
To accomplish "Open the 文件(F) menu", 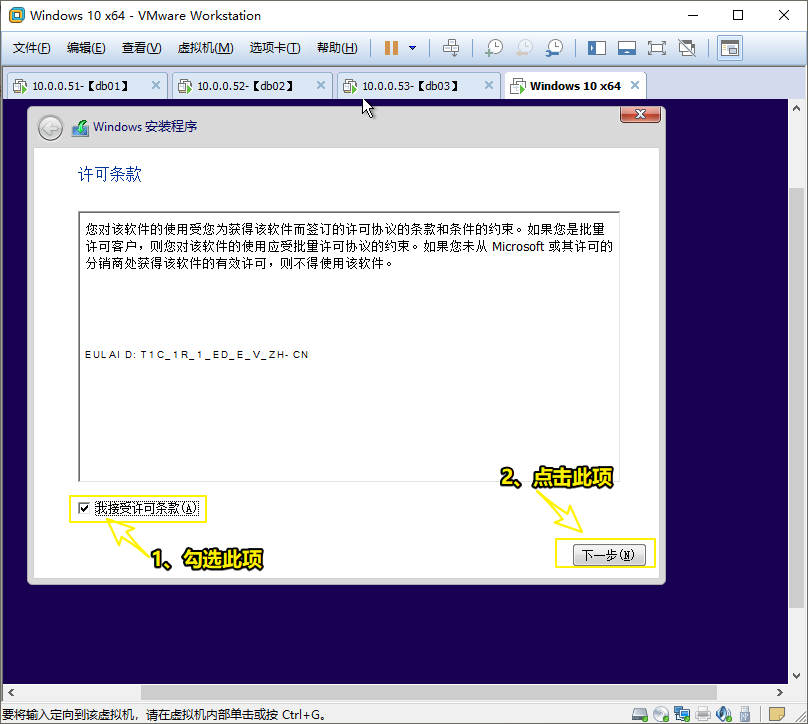I will 31,48.
